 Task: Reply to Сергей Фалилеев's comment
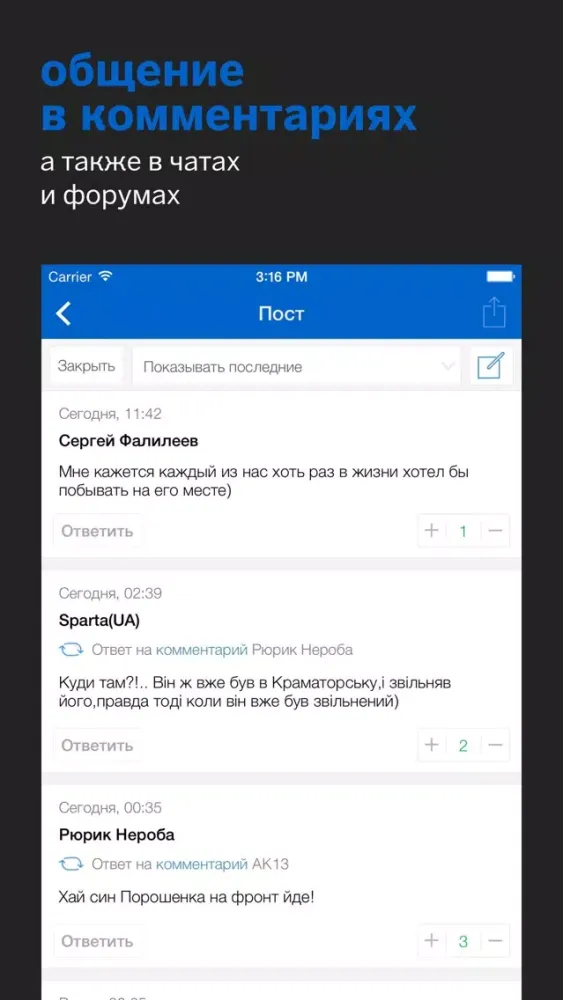tap(98, 531)
